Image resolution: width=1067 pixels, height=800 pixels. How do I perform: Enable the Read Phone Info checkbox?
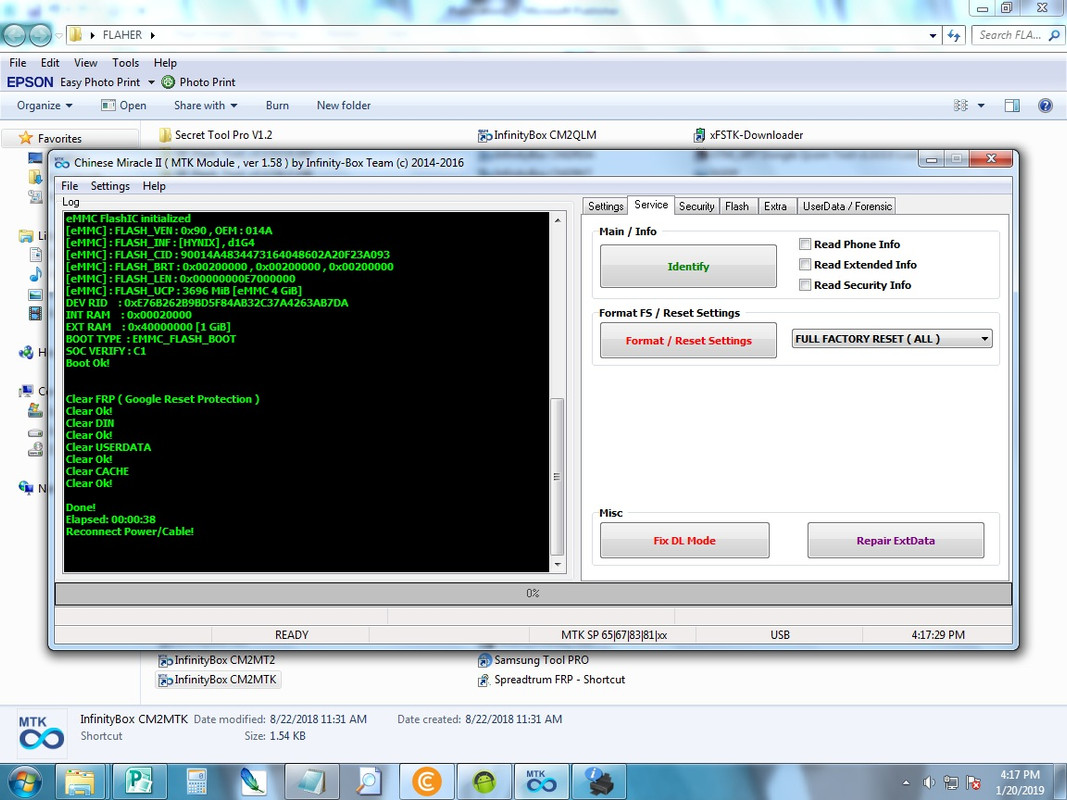tap(805, 244)
